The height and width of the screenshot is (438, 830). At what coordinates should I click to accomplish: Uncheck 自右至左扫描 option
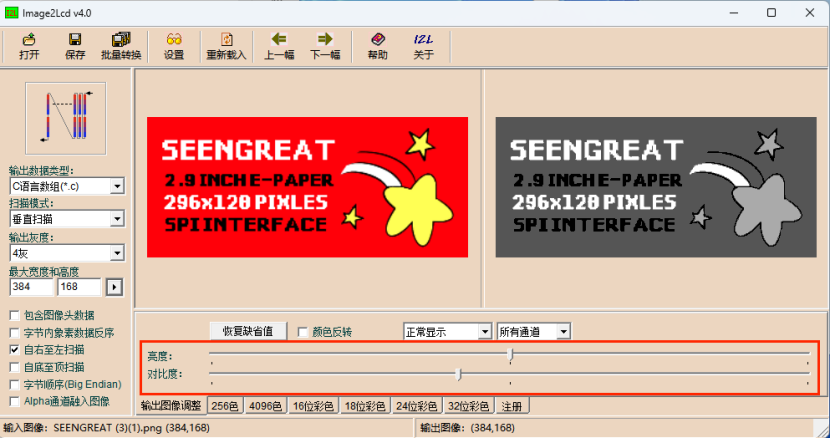[x=14, y=350]
